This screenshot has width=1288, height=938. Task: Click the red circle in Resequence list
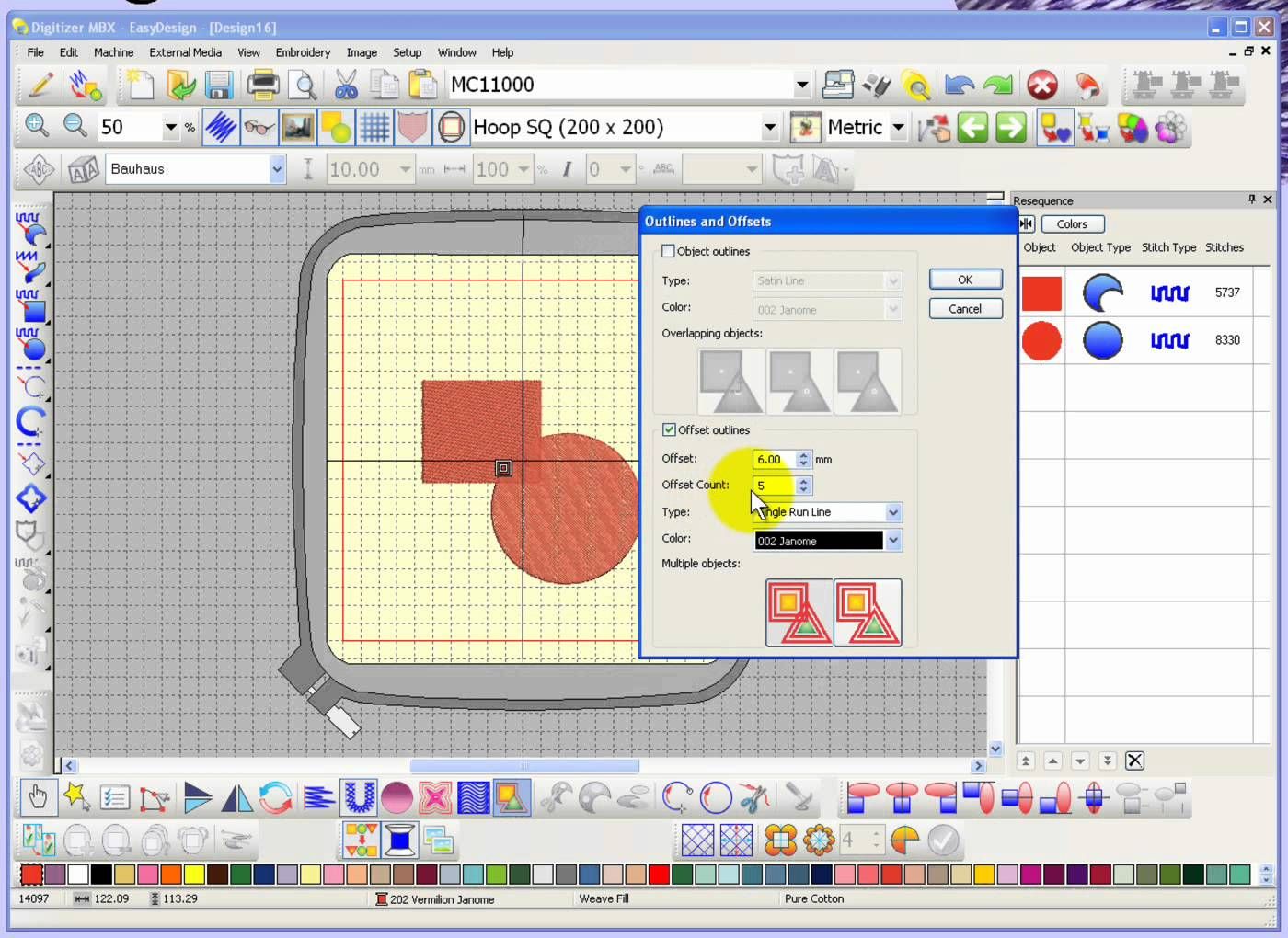click(1041, 341)
